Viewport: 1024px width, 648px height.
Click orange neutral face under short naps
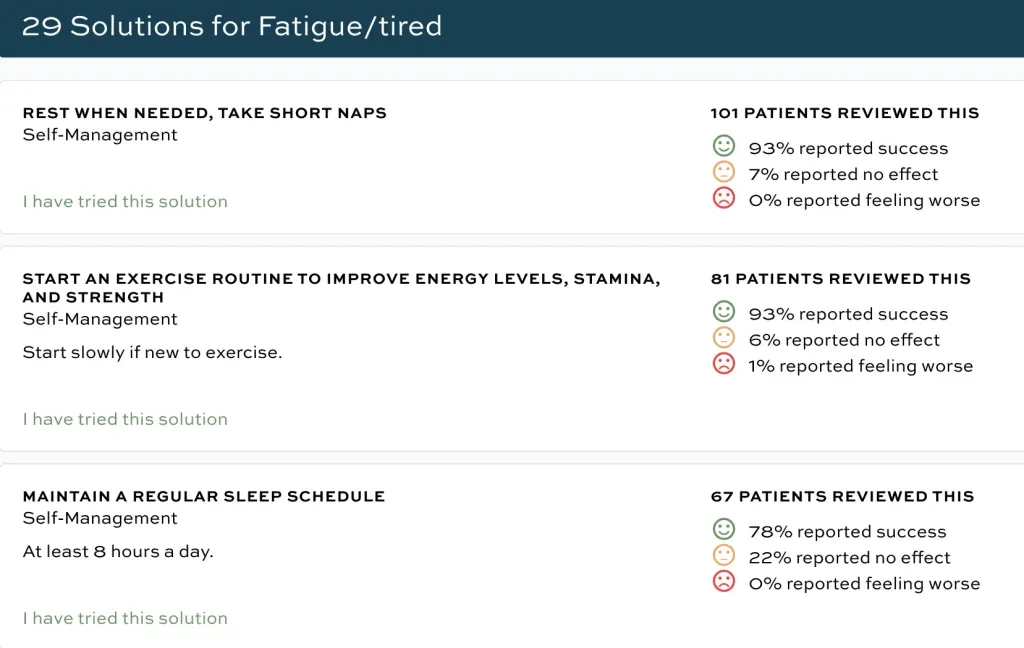(723, 173)
